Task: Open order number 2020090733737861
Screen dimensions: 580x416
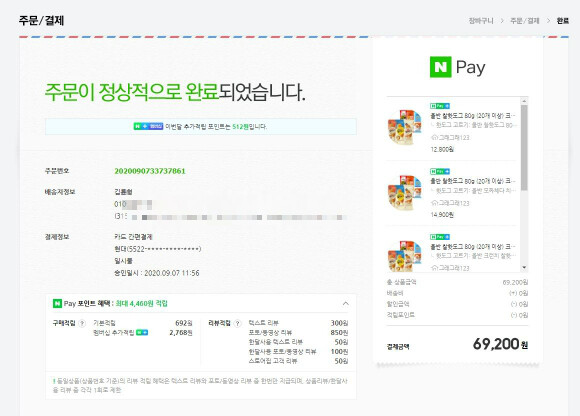Action: pos(150,171)
